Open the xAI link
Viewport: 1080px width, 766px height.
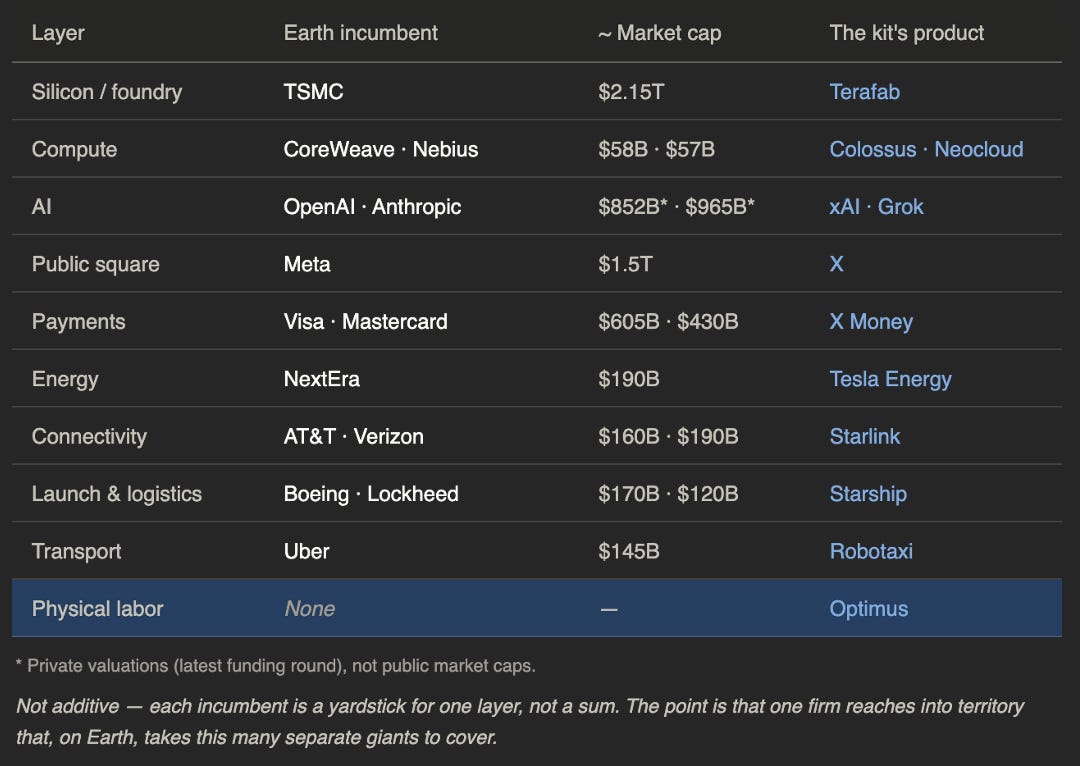coord(844,207)
